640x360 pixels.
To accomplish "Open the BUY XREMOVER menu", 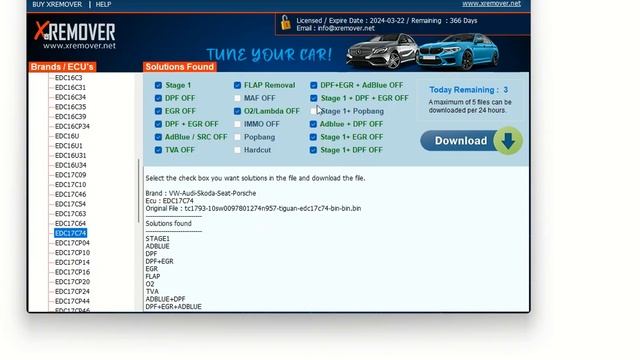I will [57, 4].
